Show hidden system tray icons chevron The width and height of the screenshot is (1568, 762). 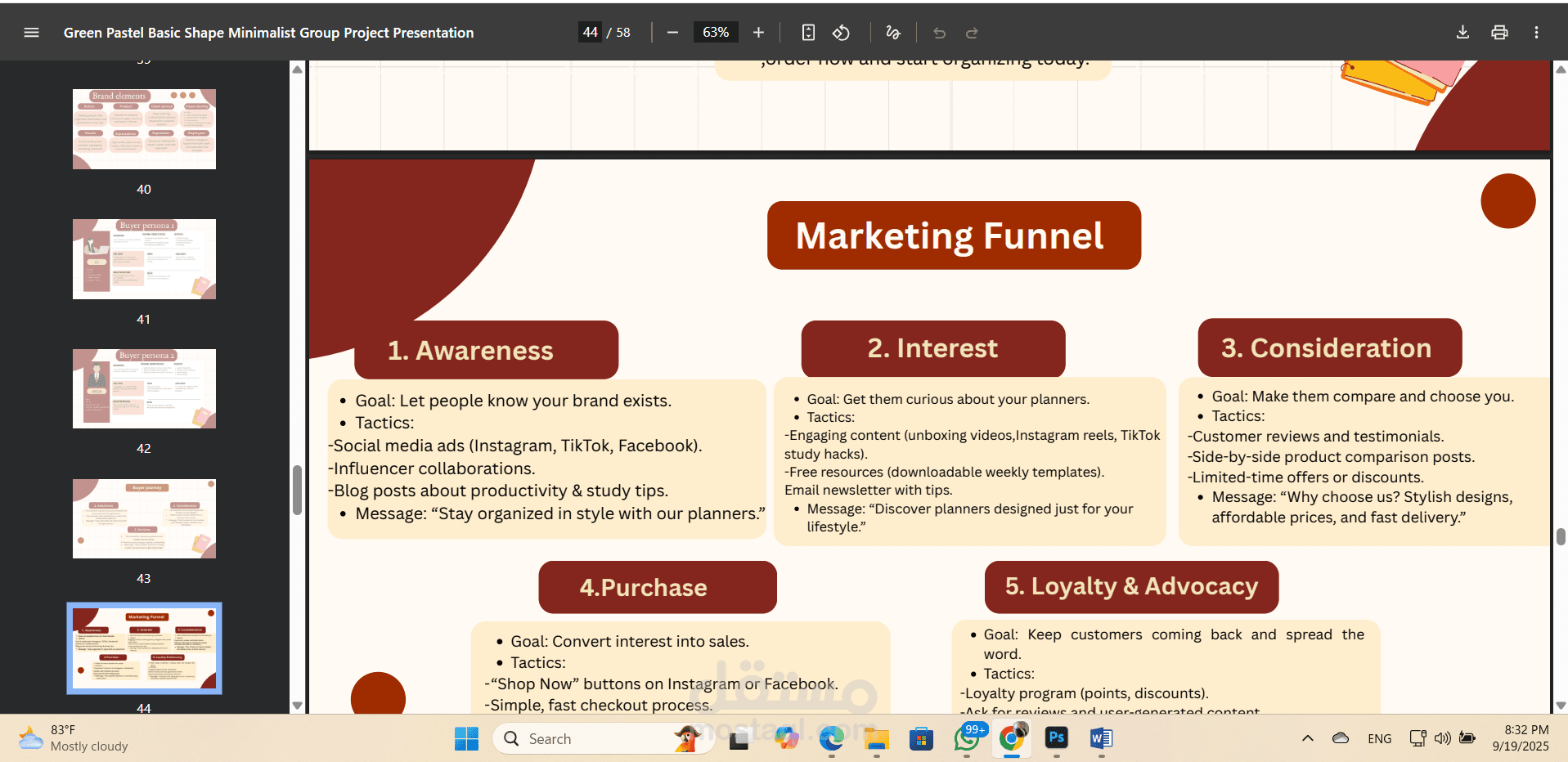1307,738
